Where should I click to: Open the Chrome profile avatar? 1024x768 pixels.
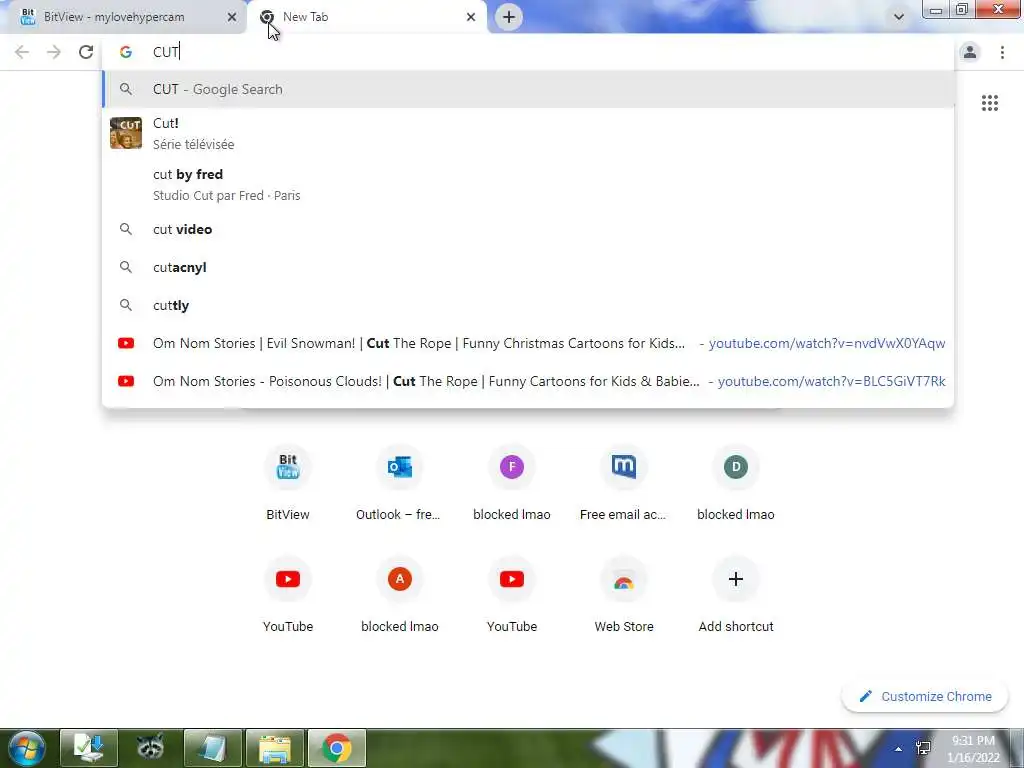click(x=970, y=52)
